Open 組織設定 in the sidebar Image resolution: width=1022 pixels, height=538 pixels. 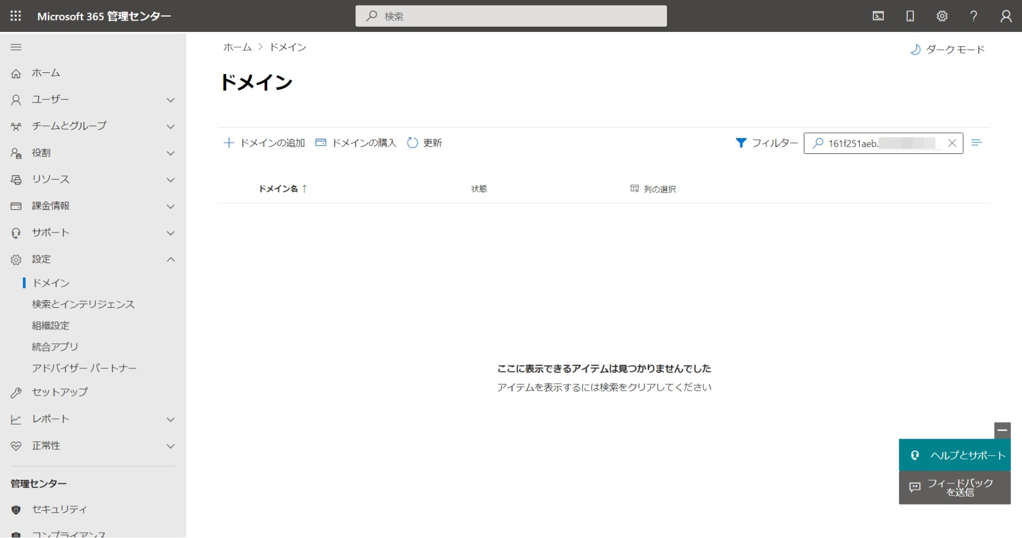(51, 325)
